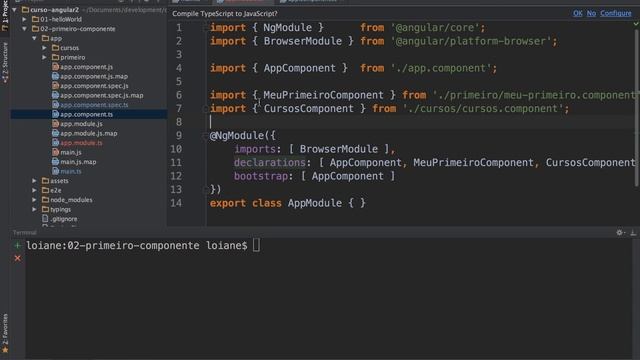Image resolution: width=640 pixels, height=360 pixels.
Task: Click the 'bootstrap' property on line 12
Action: (260, 176)
